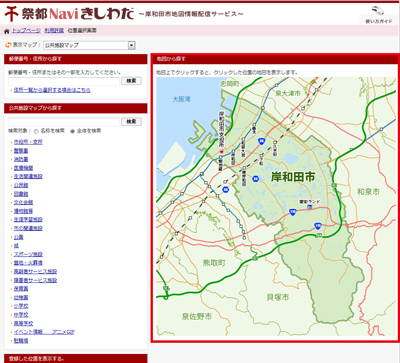Click the 大阪湾 area on the map
Viewport: 400px width, 363px height.
181,99
